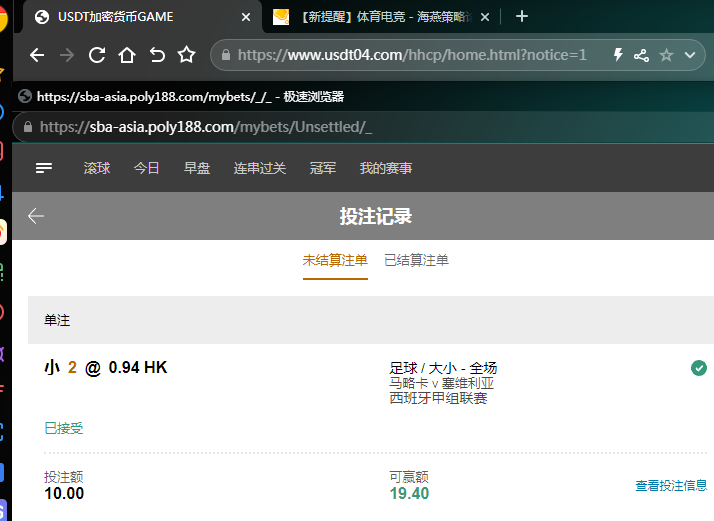The width and height of the screenshot is (714, 521).
Task: Click the share icon in address bar
Action: (x=642, y=55)
